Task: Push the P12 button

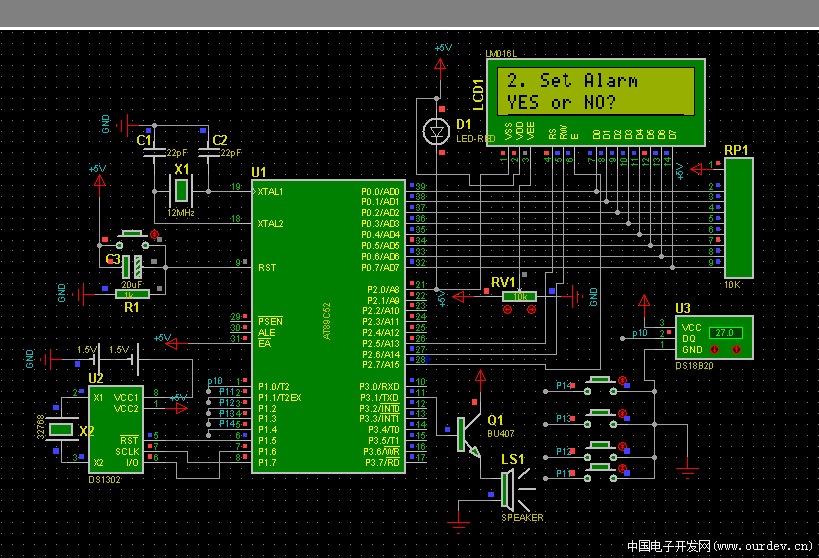Action: pos(600,446)
